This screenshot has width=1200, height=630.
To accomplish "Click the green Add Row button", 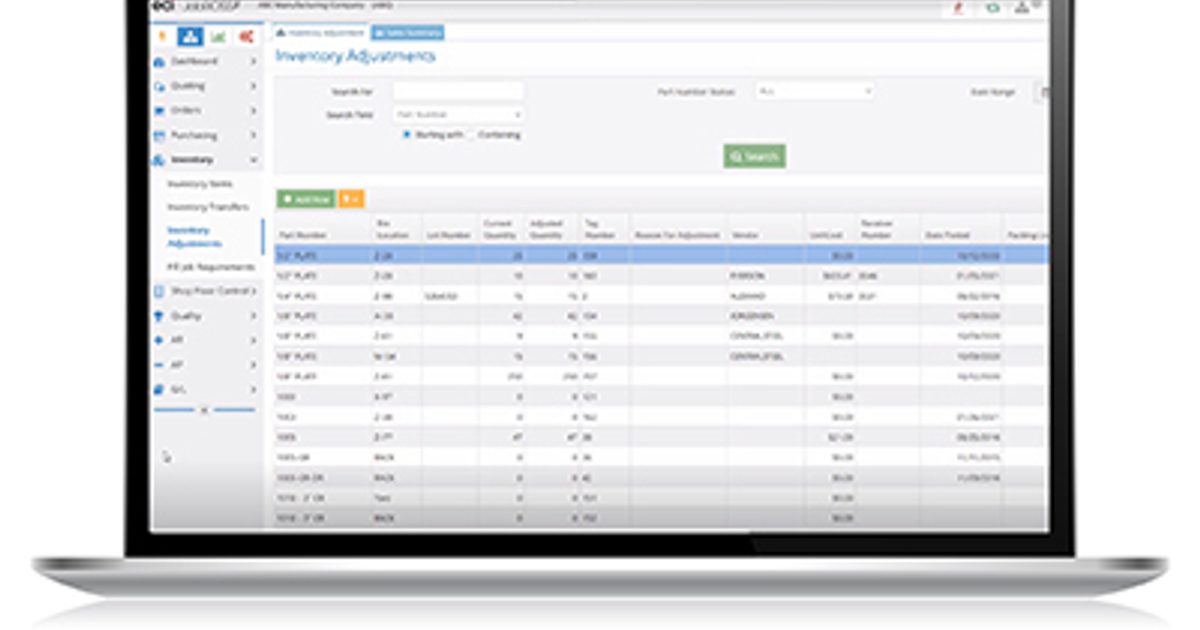I will point(306,200).
